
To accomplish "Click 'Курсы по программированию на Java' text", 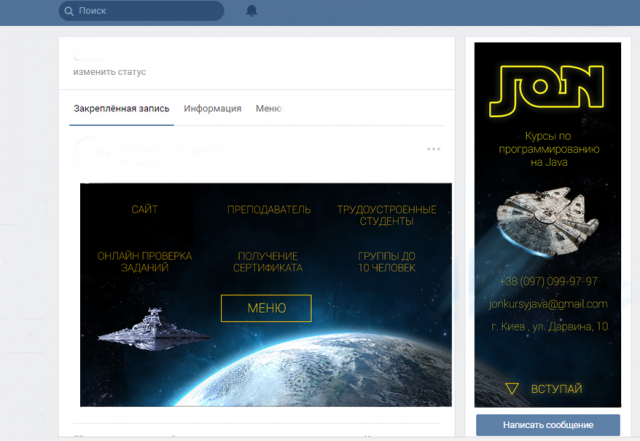I will point(549,149).
